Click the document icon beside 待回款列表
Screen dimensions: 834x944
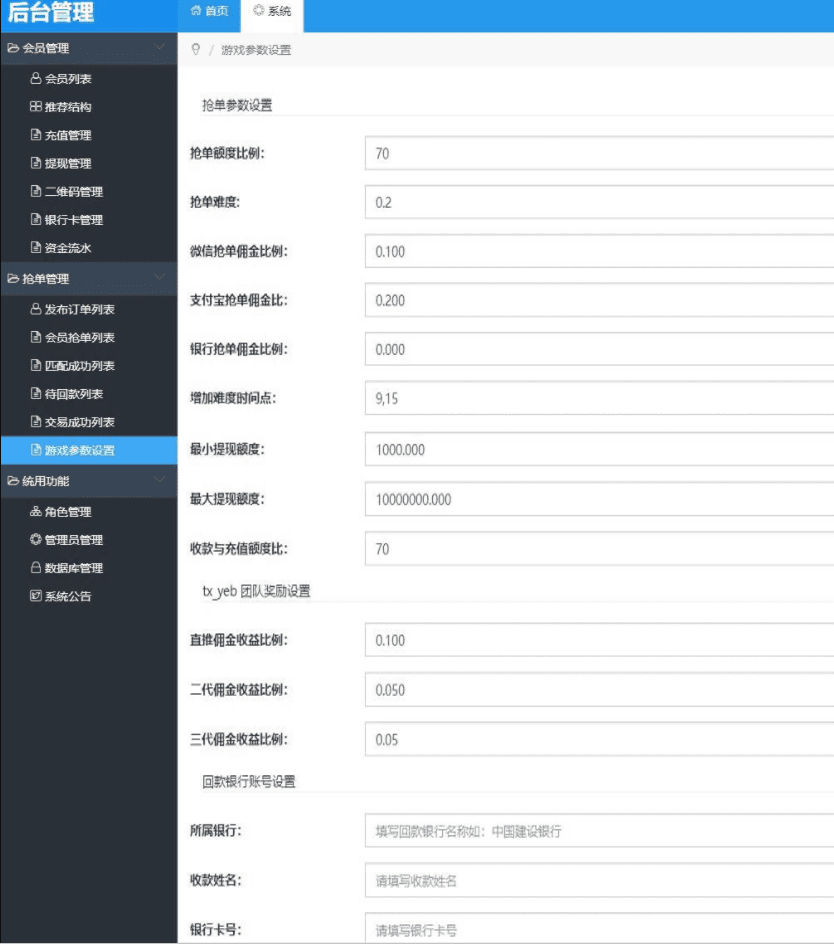click(x=36, y=394)
